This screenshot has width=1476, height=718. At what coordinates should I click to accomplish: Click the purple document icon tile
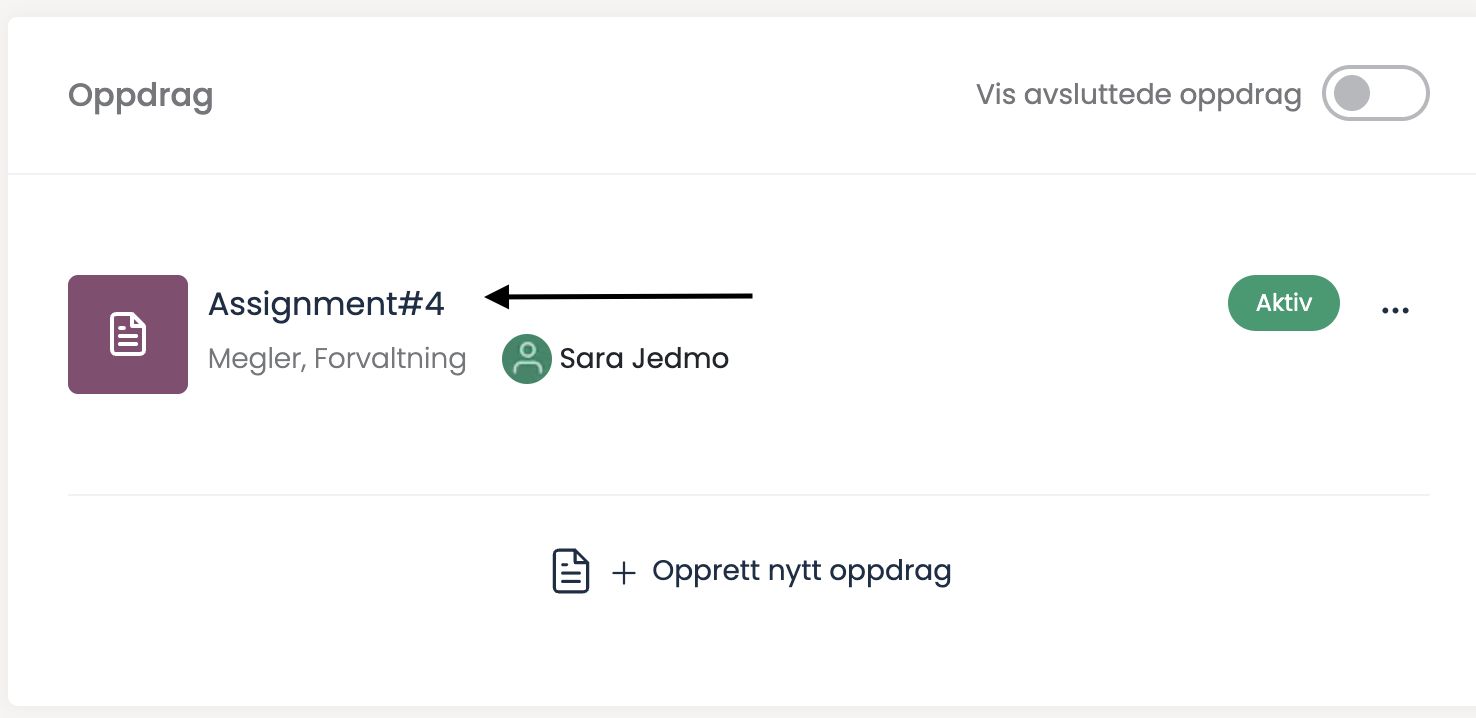point(128,334)
